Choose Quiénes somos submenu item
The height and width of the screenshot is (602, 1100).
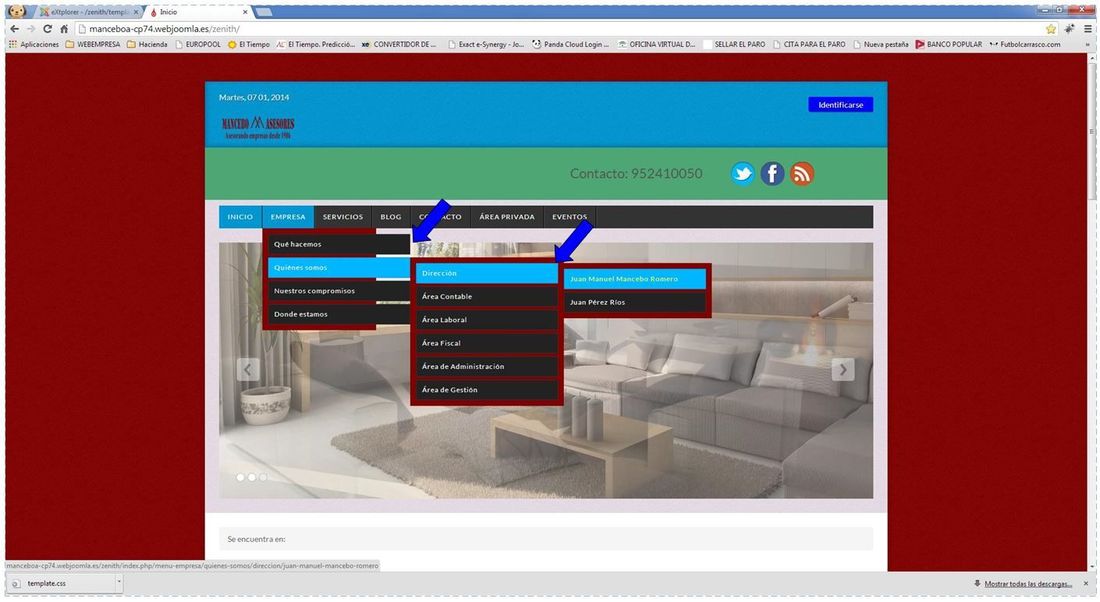tap(339, 267)
